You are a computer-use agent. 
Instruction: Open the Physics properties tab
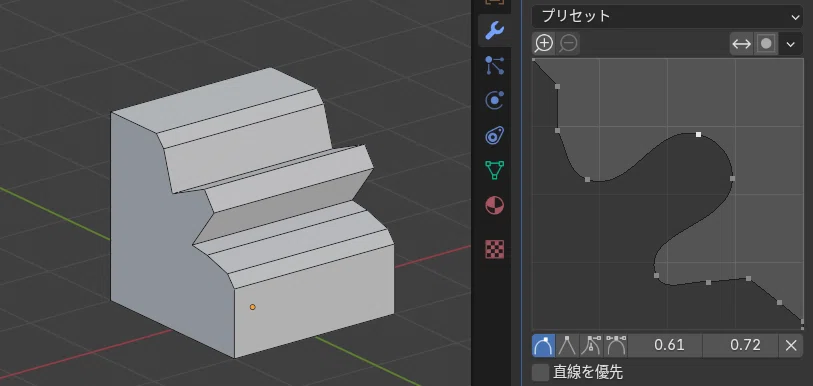(x=494, y=100)
